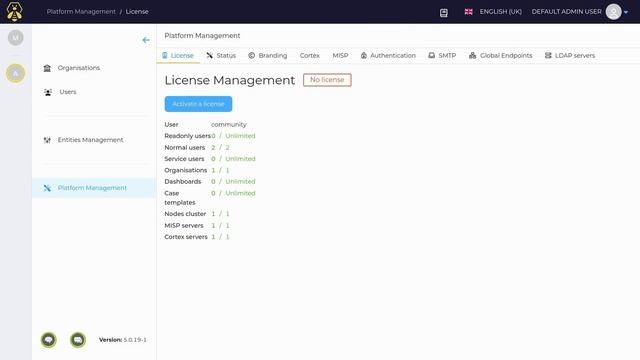The width and height of the screenshot is (640, 360).
Task: Expand the user menu dropdown arrow
Action: [626, 12]
